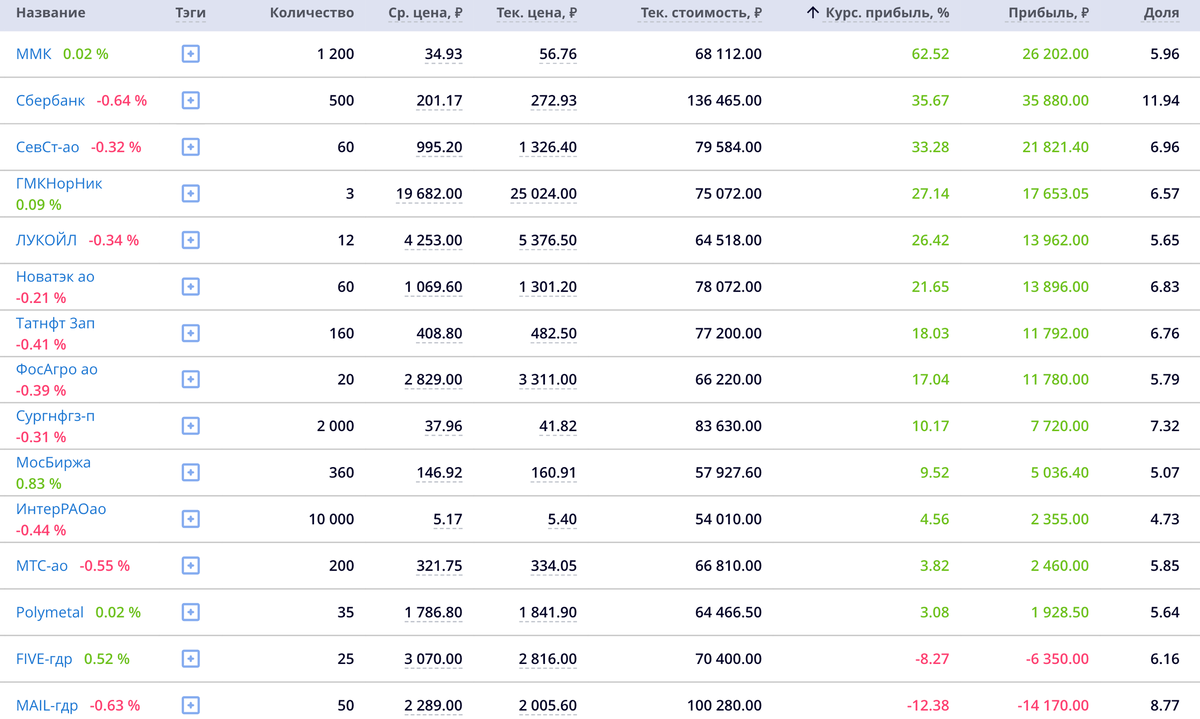Click the Количество column header

pyautogui.click(x=312, y=14)
